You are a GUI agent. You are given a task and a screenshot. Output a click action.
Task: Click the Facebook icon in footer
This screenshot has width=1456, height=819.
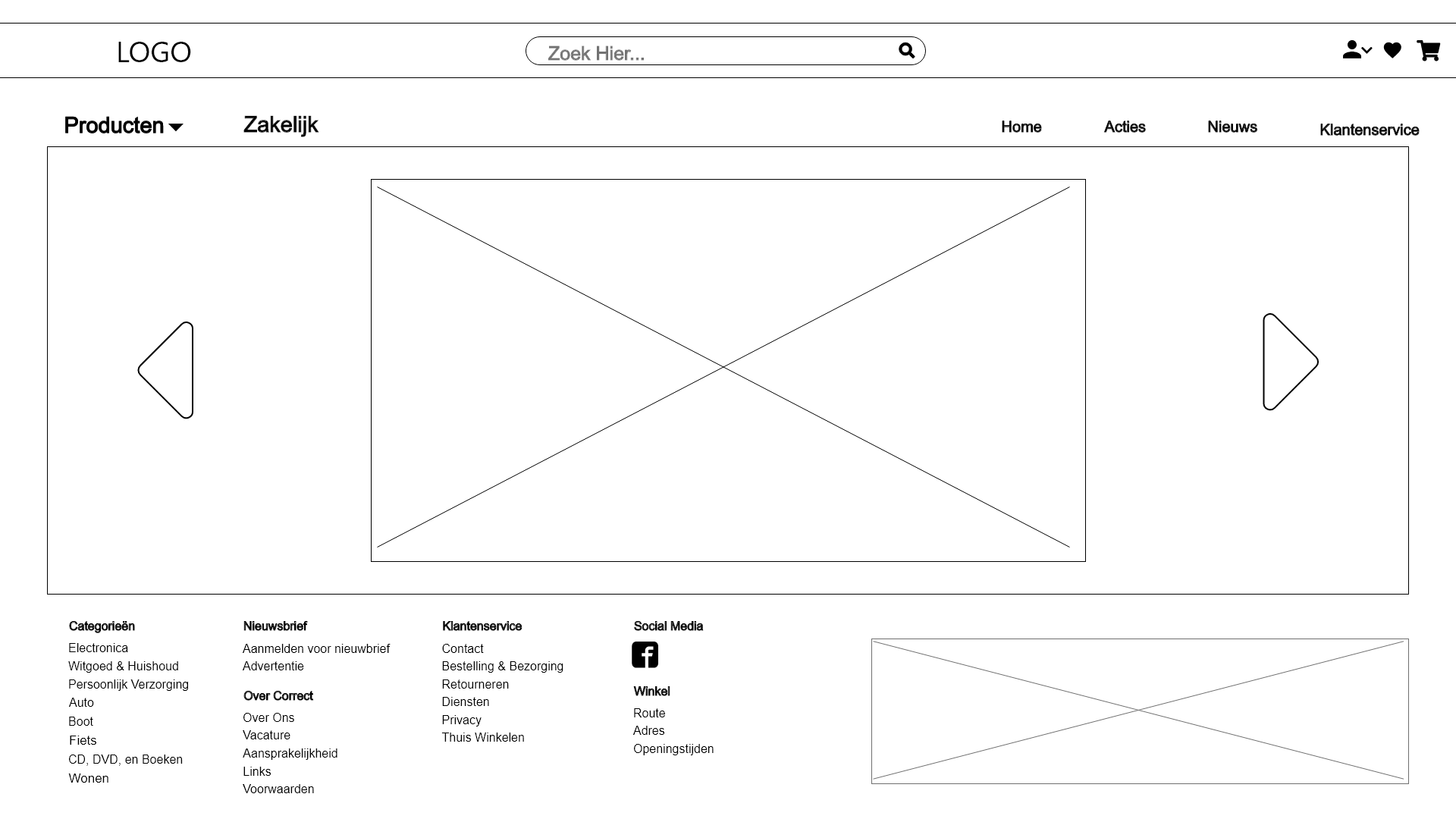645,654
